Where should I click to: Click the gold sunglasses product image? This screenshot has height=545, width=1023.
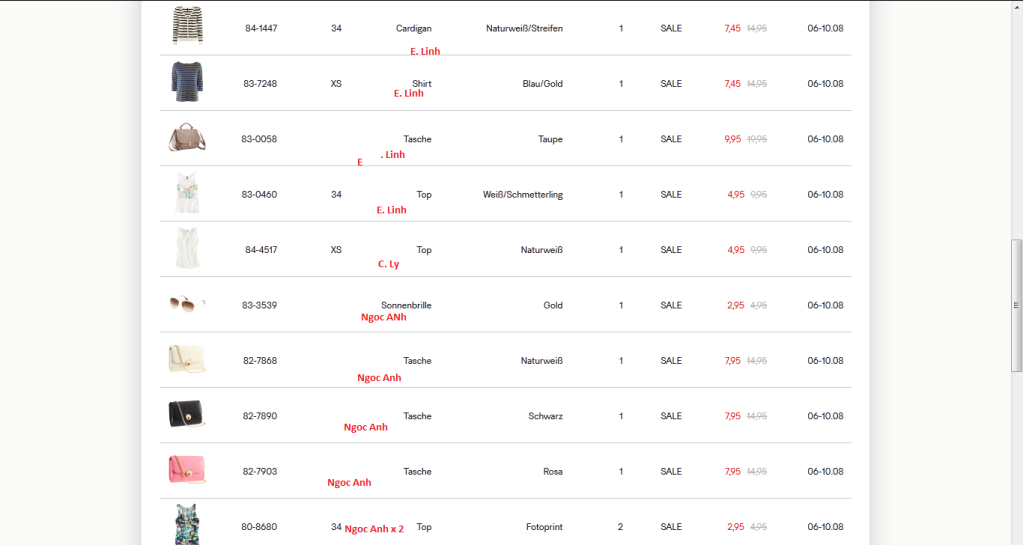[x=183, y=303]
